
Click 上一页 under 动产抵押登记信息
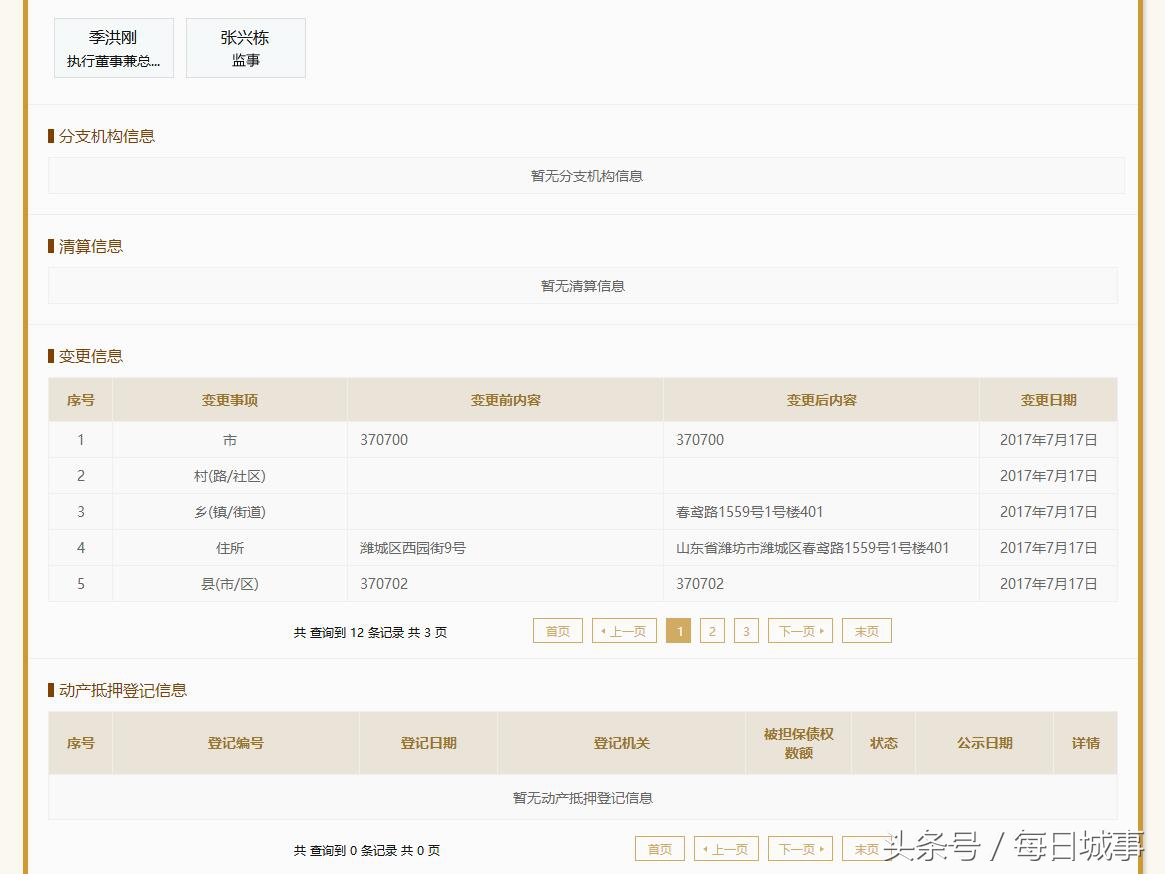pyautogui.click(x=726, y=848)
